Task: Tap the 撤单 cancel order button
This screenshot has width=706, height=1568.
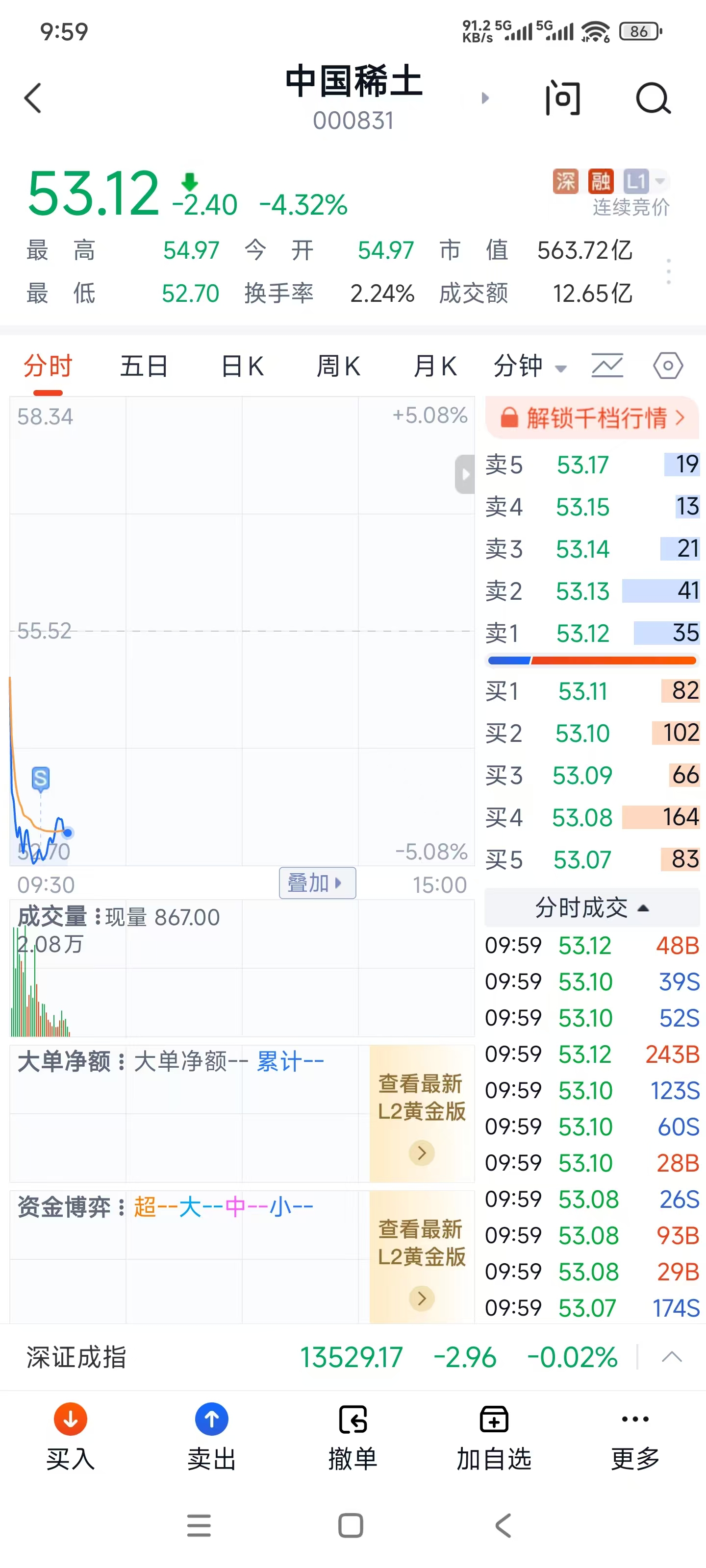Action: pos(353,1437)
